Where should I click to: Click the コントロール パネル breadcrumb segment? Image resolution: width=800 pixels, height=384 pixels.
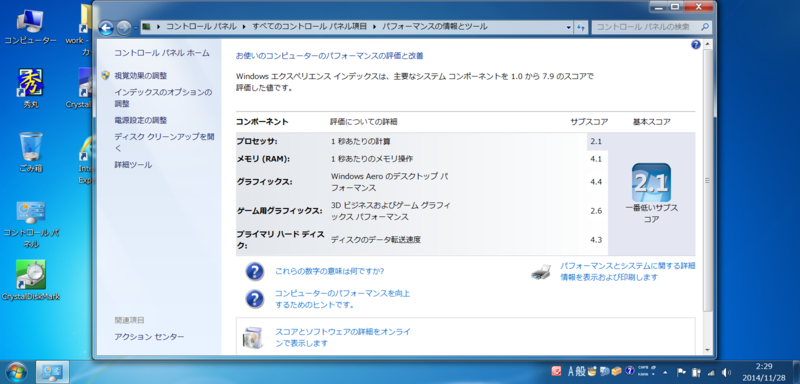202,27
